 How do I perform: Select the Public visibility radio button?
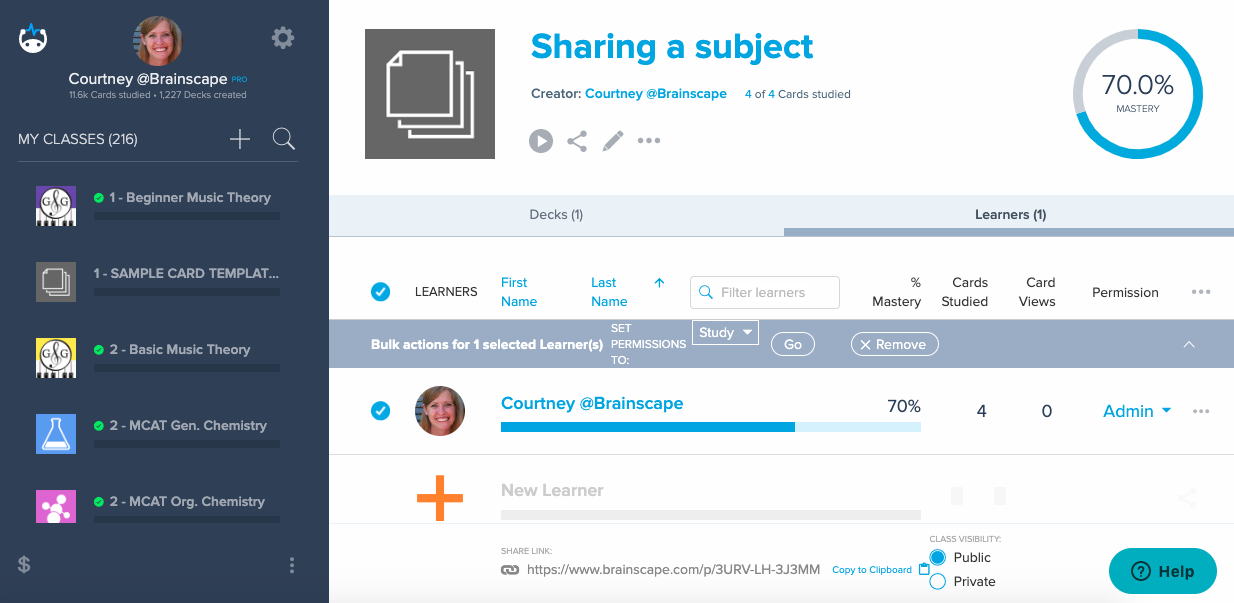point(938,557)
